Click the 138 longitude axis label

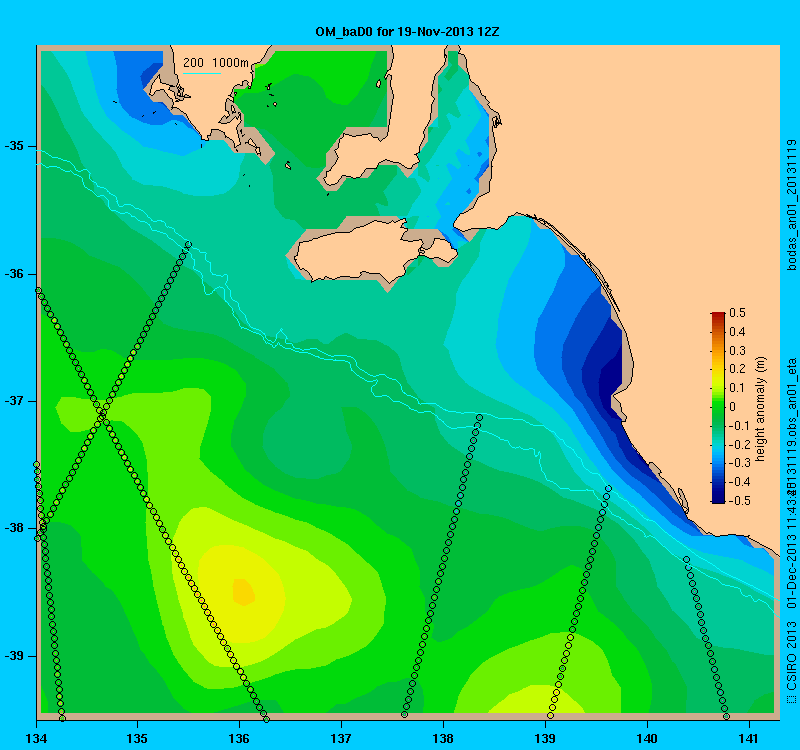pyautogui.click(x=443, y=739)
